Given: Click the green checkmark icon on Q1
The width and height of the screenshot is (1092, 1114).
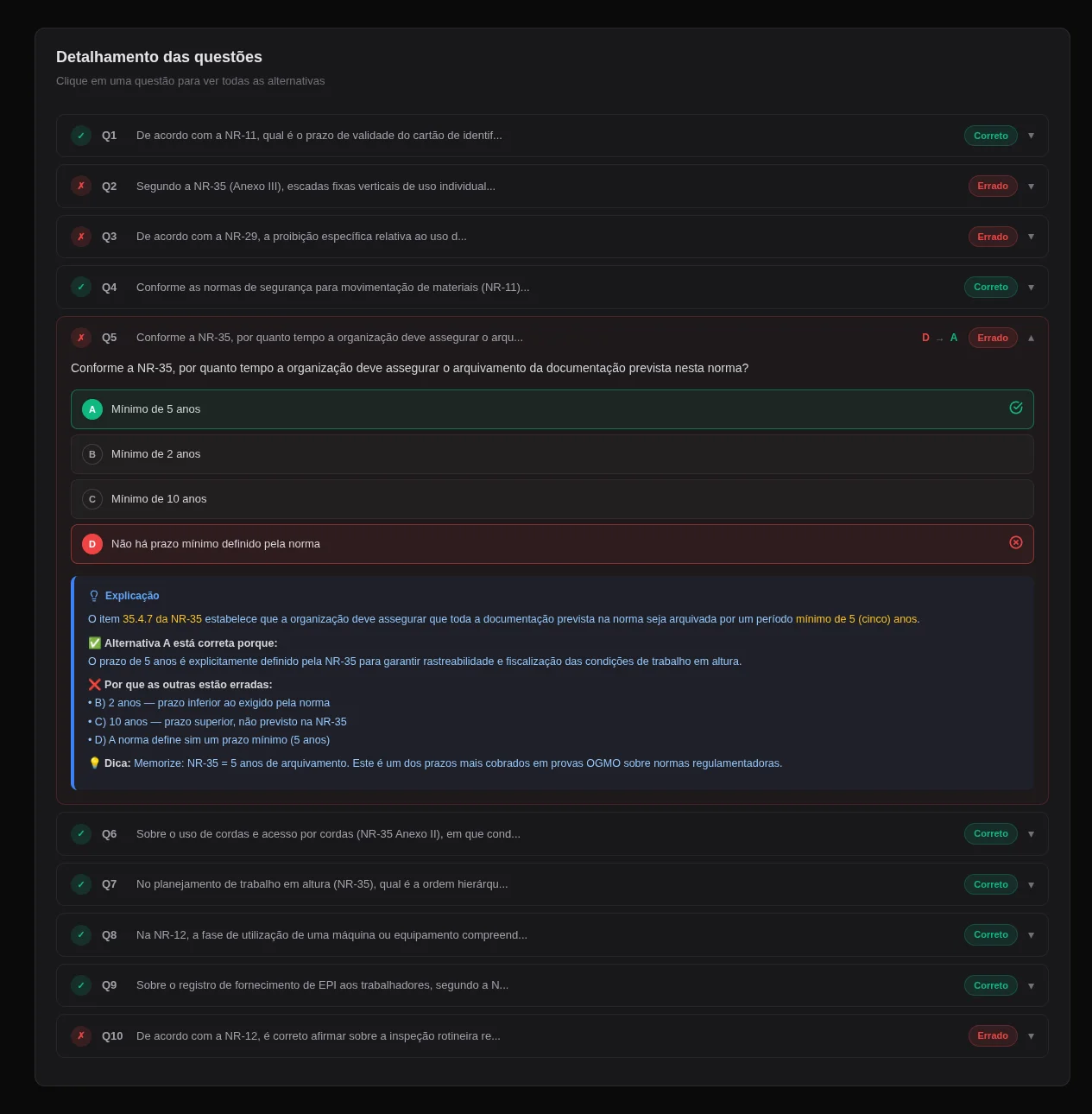Looking at the screenshot, I should pyautogui.click(x=81, y=136).
